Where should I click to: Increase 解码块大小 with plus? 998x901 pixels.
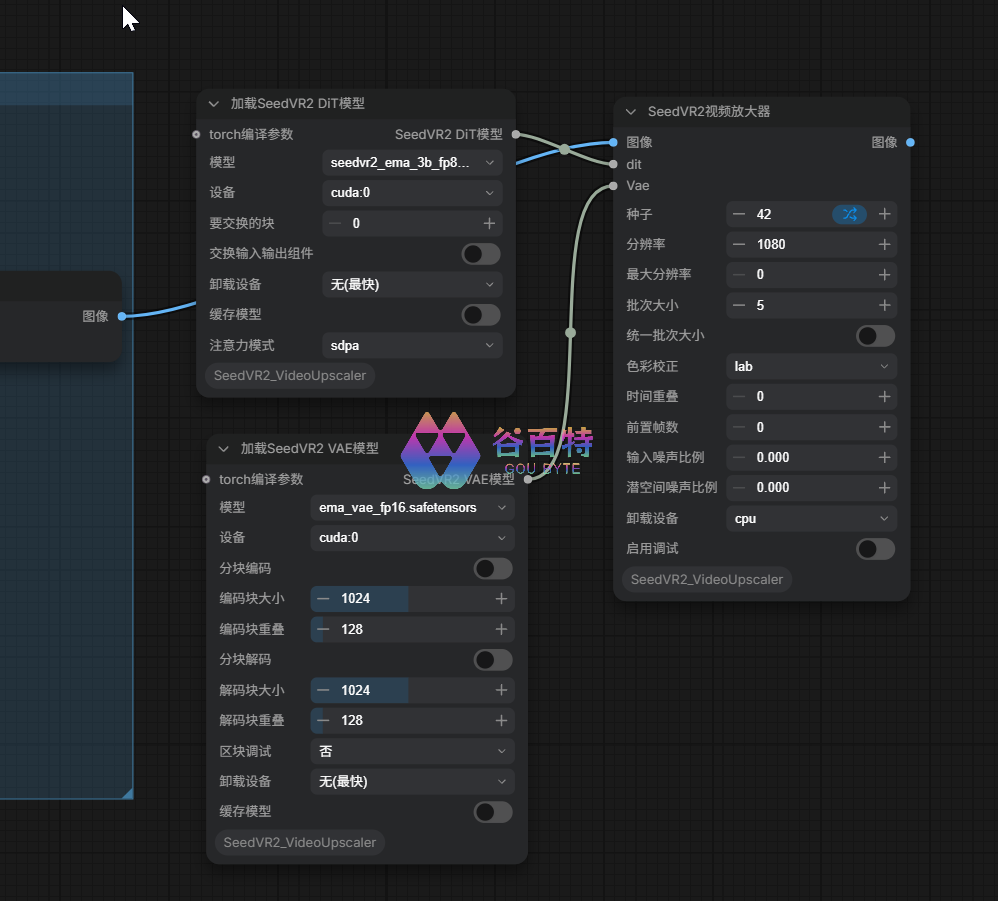(x=501, y=690)
